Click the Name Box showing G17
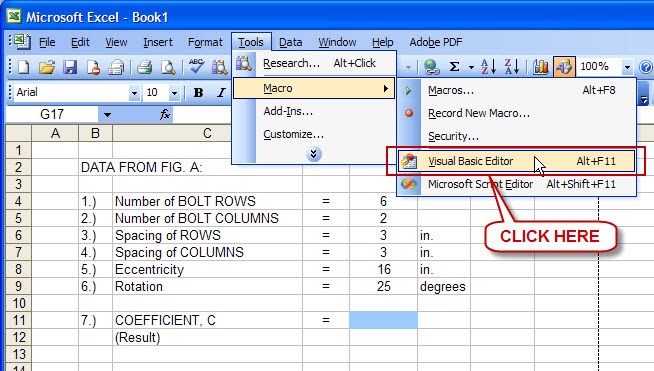Viewport: 654px width, 371px height. click(52, 114)
